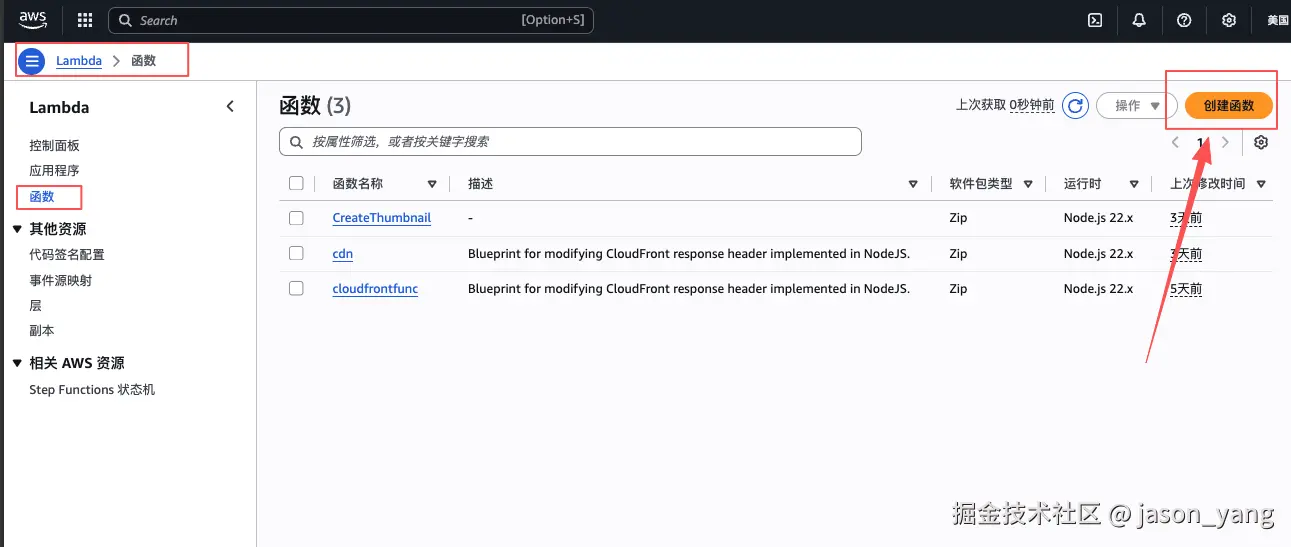The width and height of the screenshot is (1291, 547).
Task: Open the help question mark icon
Action: 1184,20
